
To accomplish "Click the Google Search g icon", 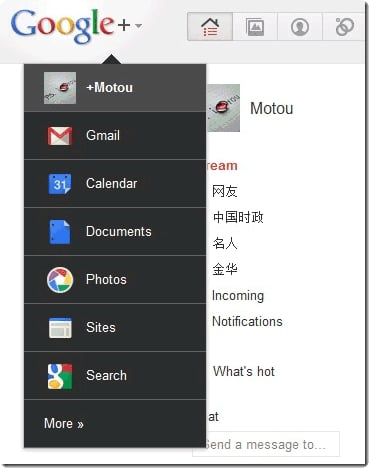I will point(60,376).
